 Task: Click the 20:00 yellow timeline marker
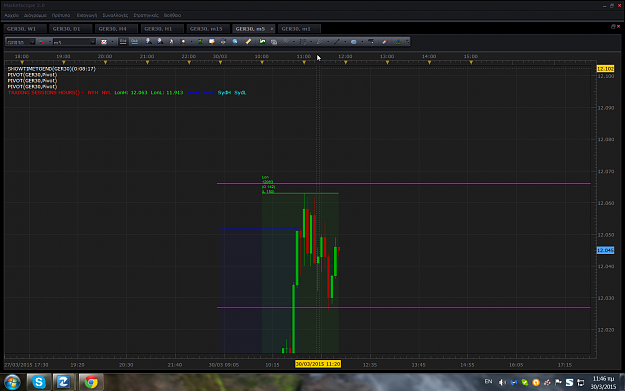point(105,63)
